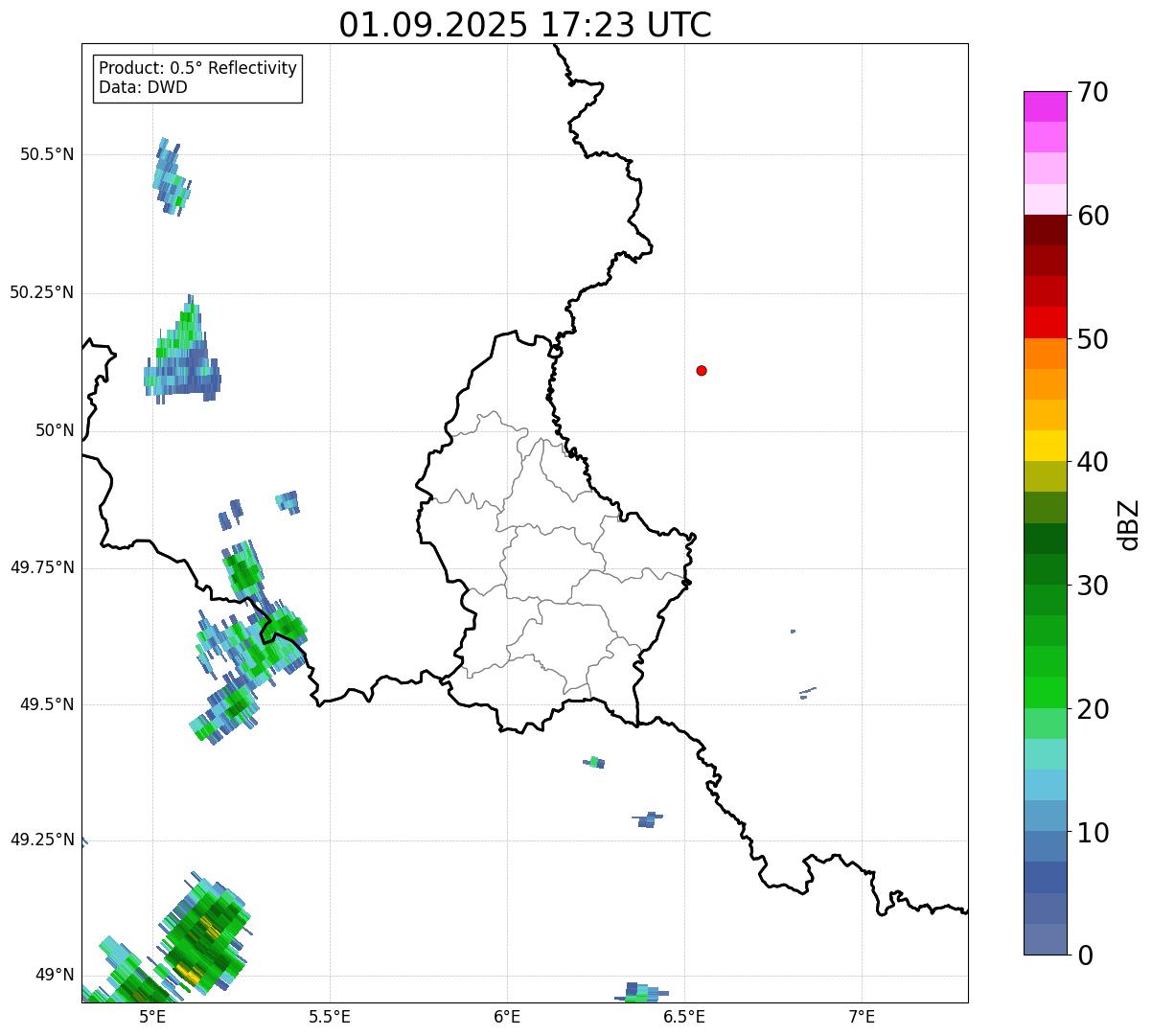Viewport: 1152px width, 1036px height.
Task: Click the colorbar tick value 20
Action: (x=1094, y=709)
